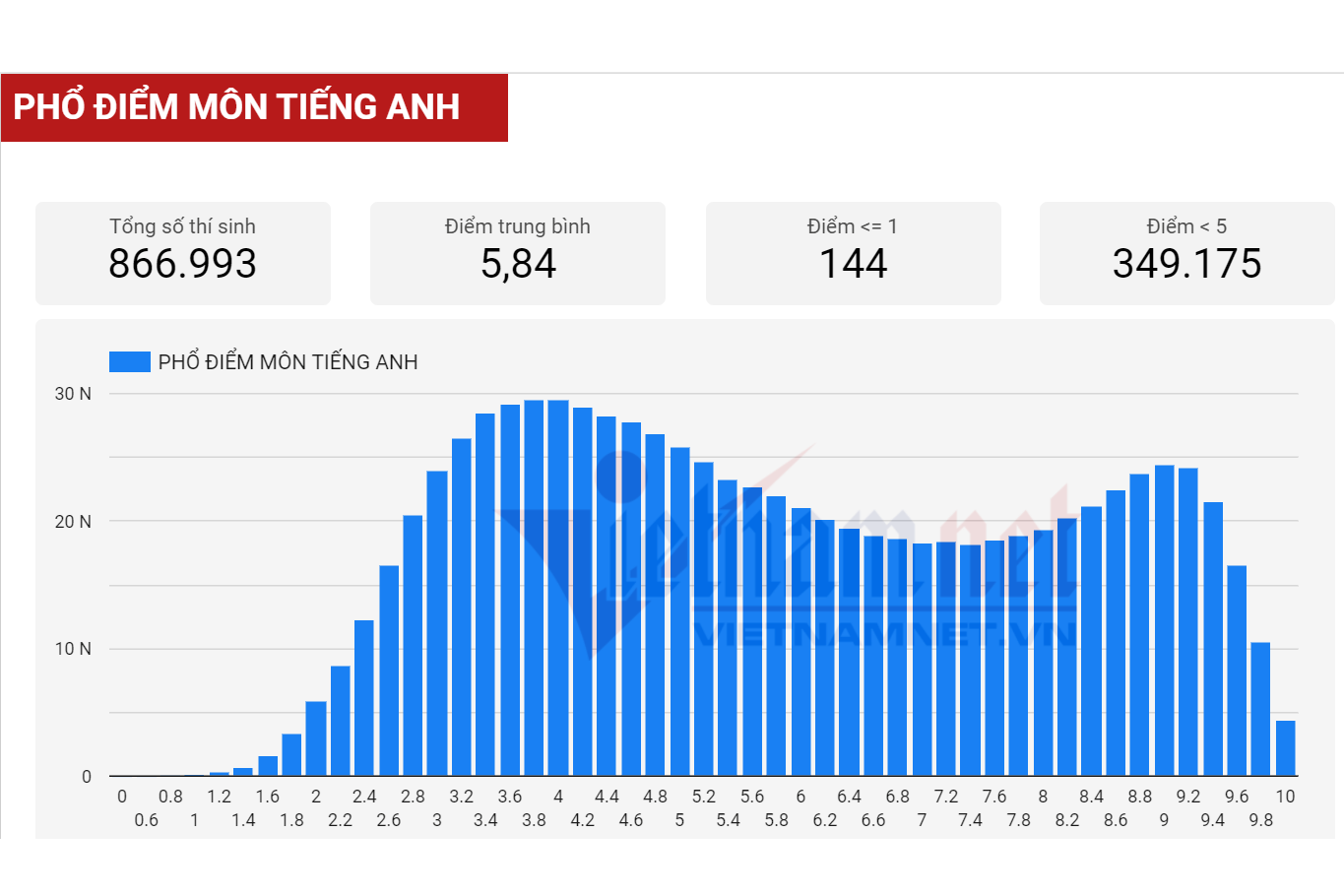This screenshot has height=896, width=1344.
Task: Click the blue legend color swatch
Action: [x=129, y=361]
